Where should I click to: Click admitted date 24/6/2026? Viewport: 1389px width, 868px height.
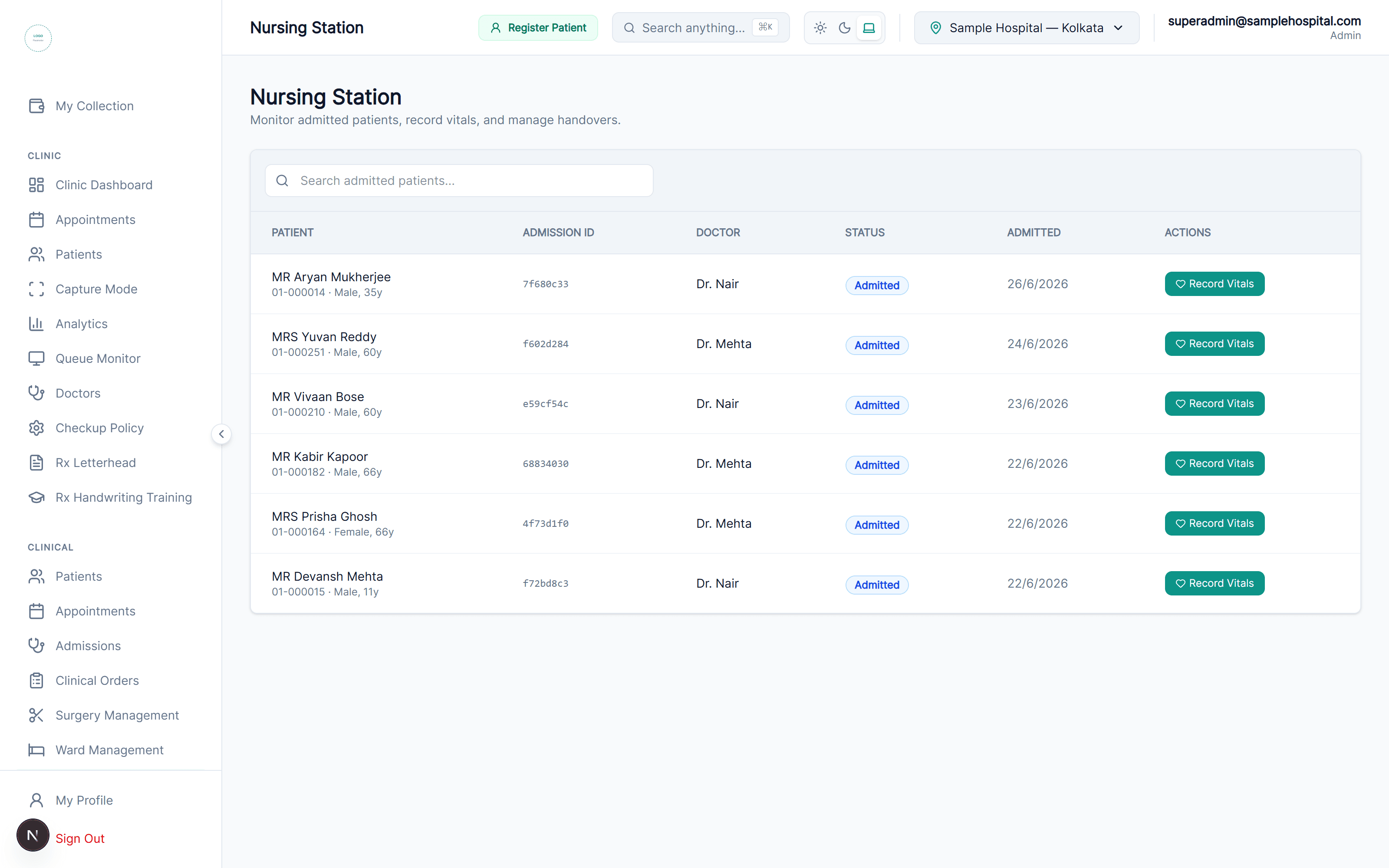click(1037, 344)
